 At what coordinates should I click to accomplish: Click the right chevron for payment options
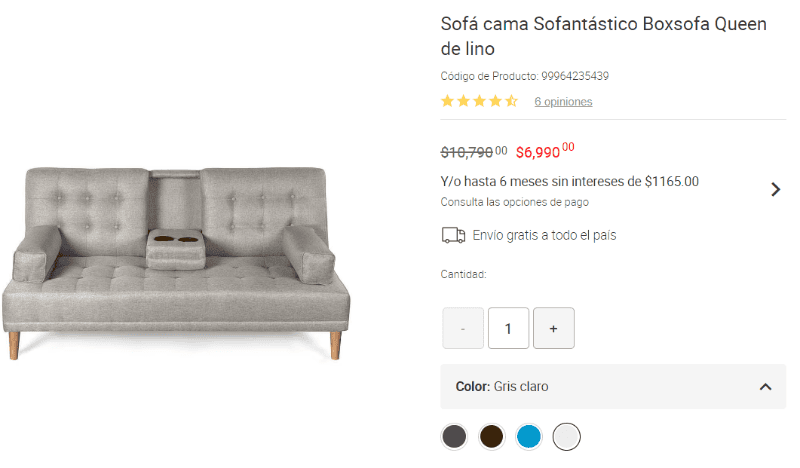(775, 189)
